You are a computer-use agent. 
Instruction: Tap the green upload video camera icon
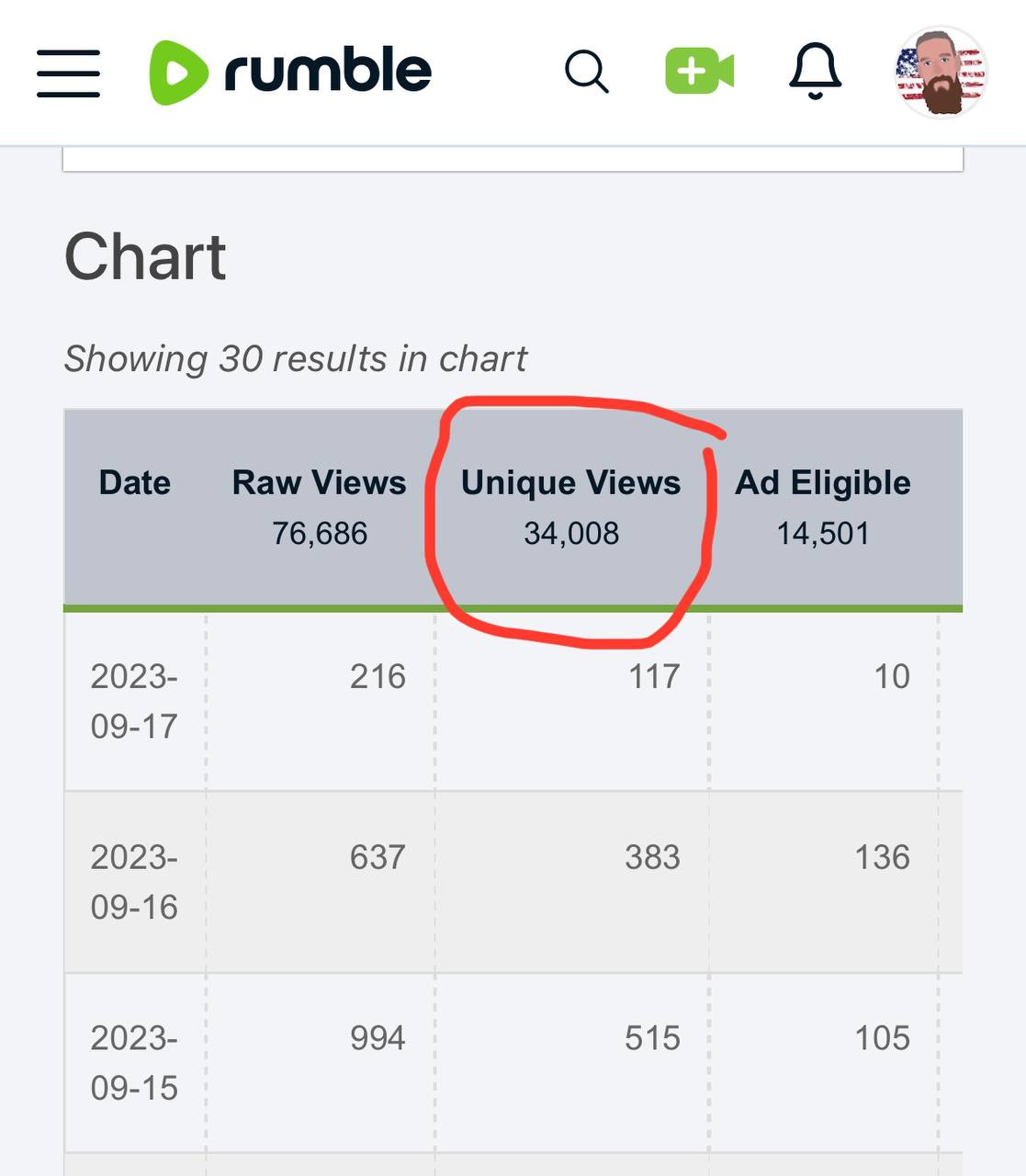click(x=699, y=72)
